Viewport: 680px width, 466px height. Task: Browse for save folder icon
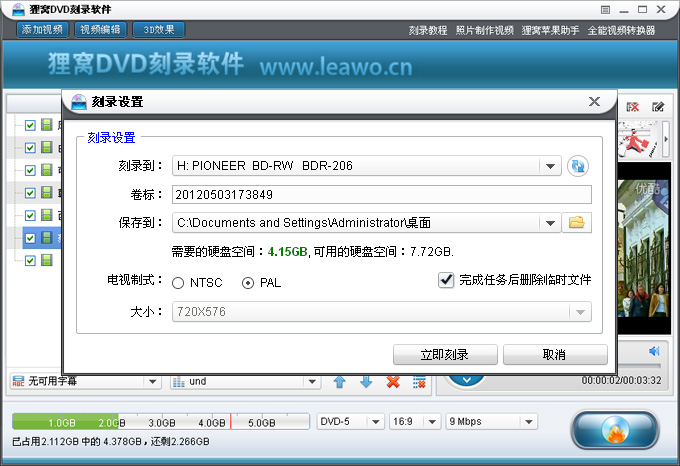pos(576,223)
